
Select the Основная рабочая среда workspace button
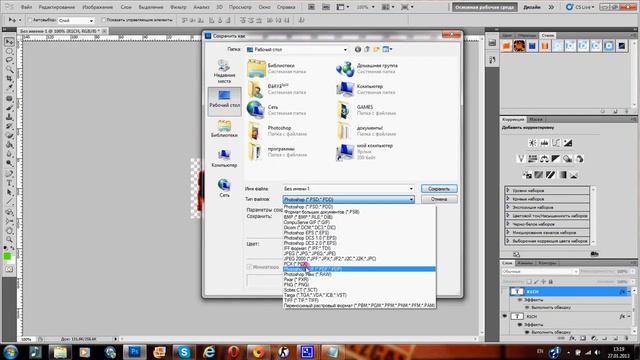485,7
